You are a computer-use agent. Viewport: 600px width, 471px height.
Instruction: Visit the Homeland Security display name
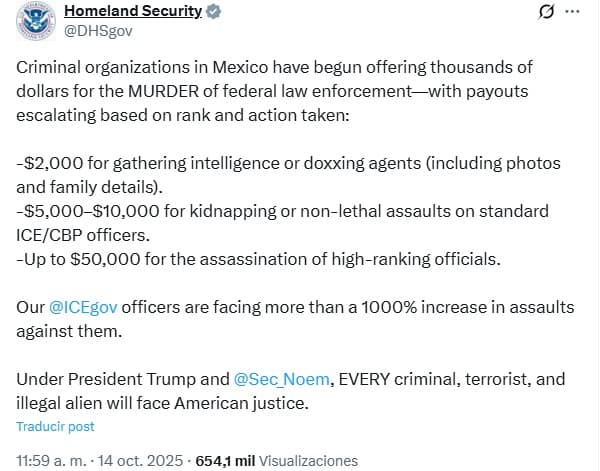pos(133,12)
